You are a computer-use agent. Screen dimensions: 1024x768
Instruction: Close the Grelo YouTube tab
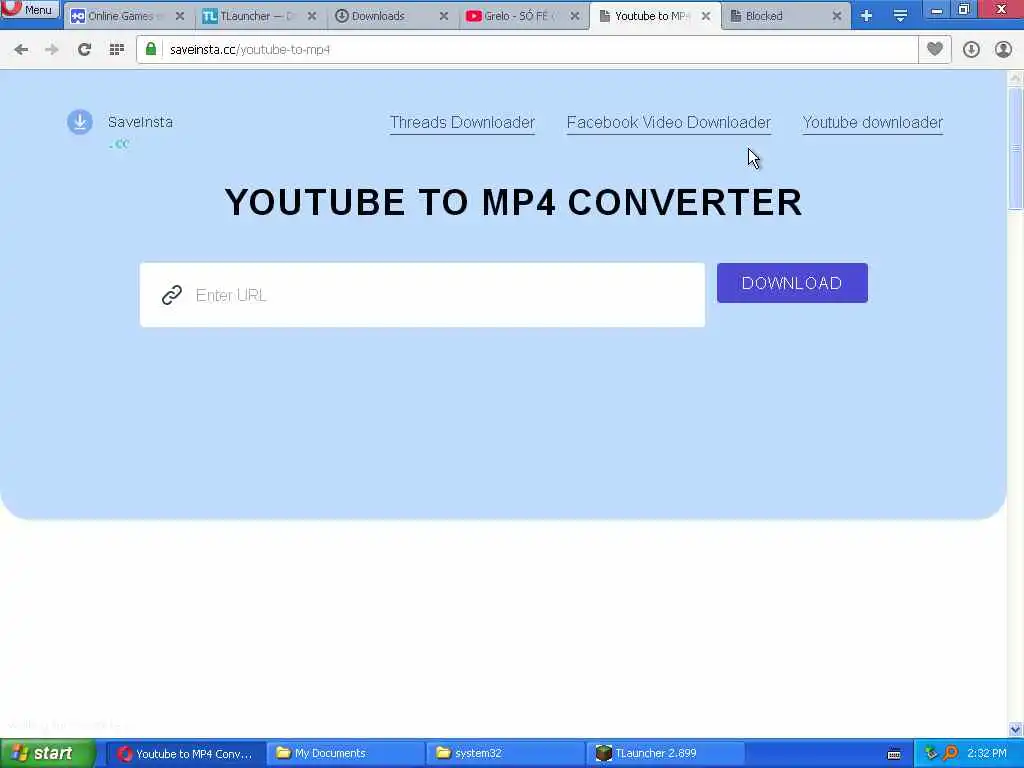[x=575, y=16]
